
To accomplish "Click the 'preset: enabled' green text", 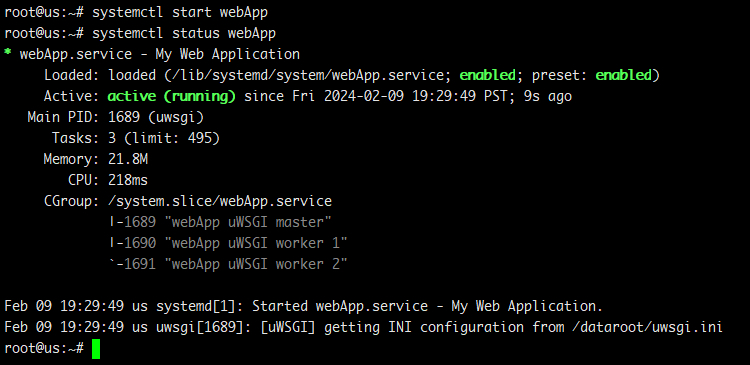I will pos(592,75).
